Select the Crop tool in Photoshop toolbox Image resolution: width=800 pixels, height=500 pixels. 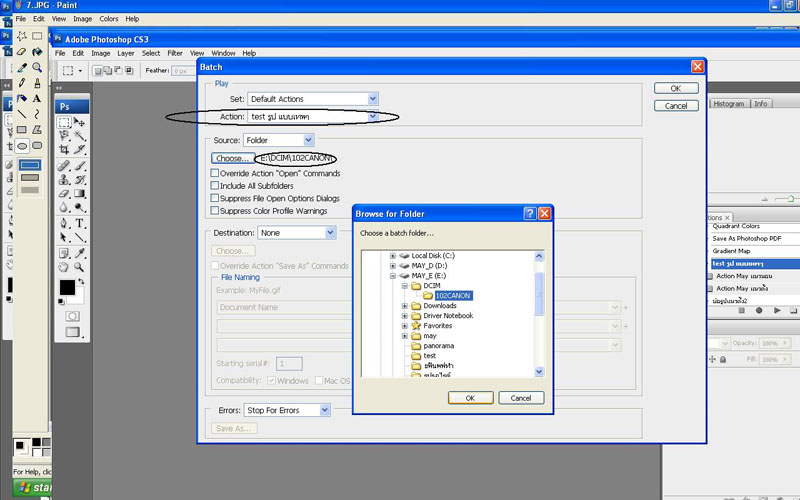[64, 149]
